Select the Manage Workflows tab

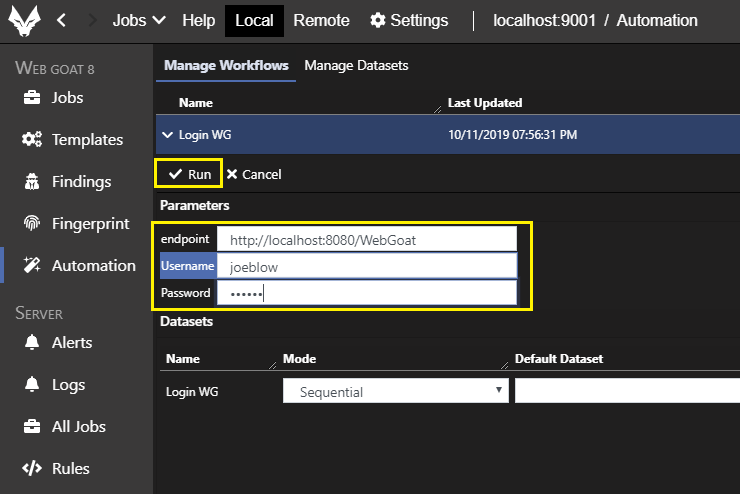[x=226, y=66]
